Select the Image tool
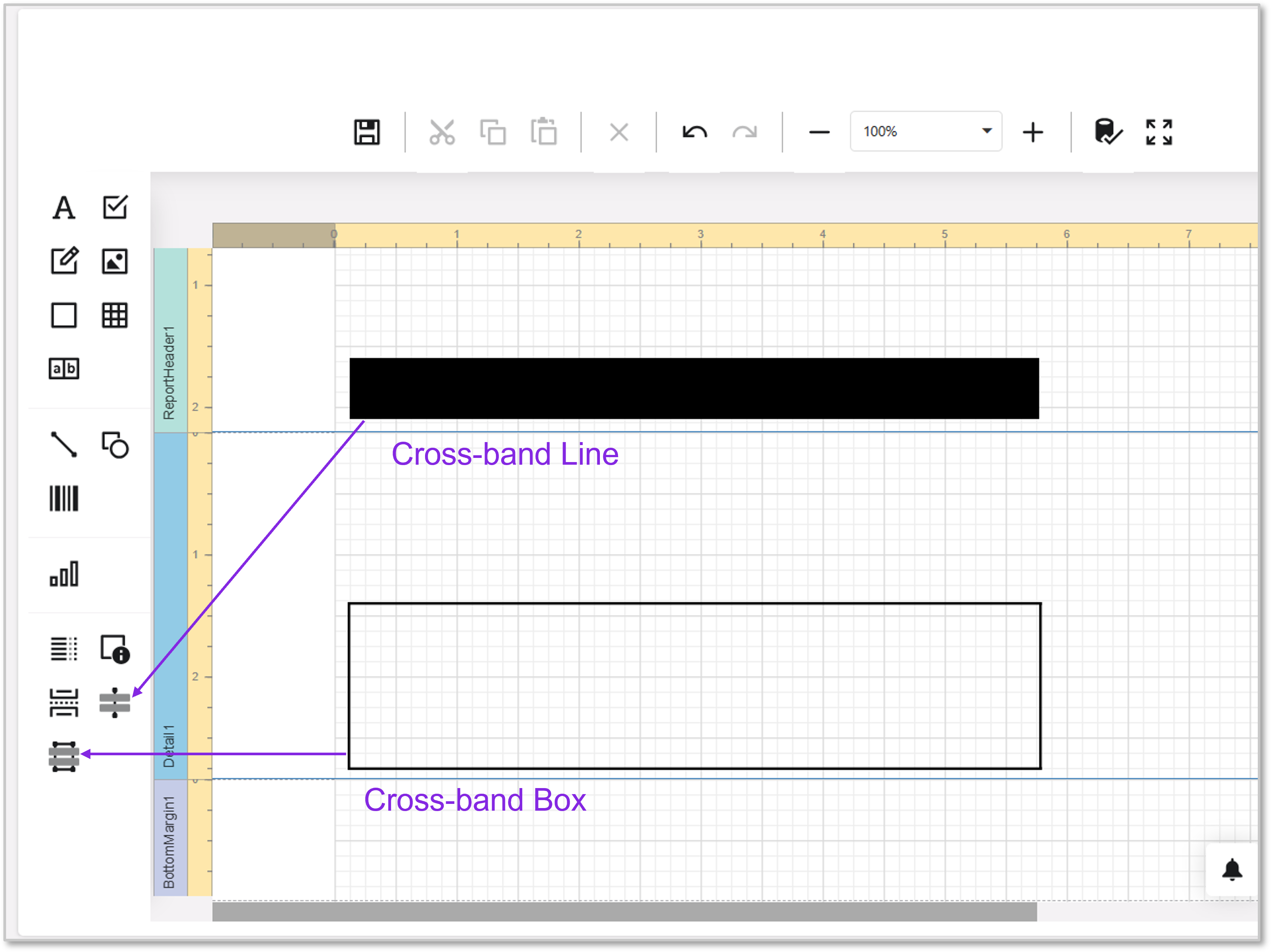This screenshot has height=952, width=1271. 115,262
